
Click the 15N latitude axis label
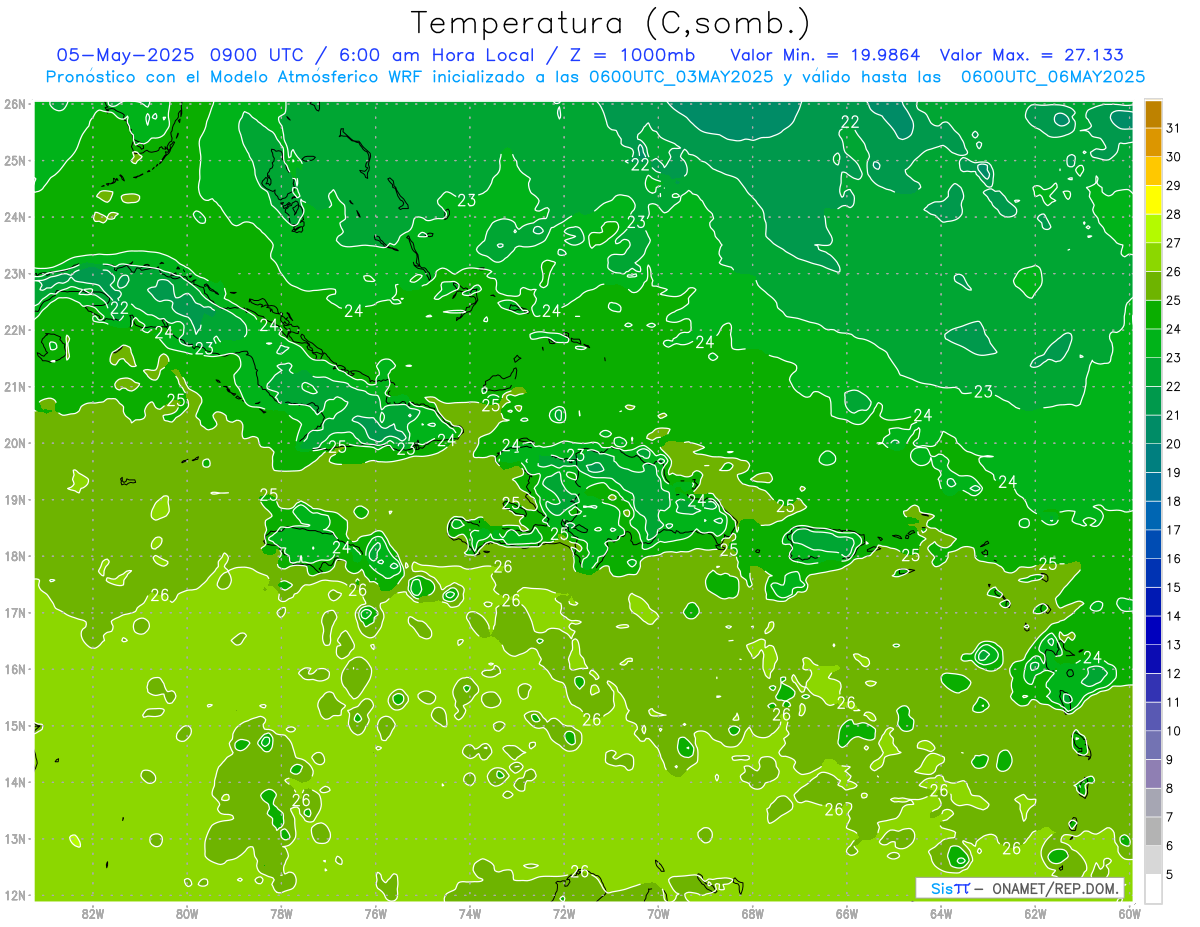pyautogui.click(x=15, y=726)
